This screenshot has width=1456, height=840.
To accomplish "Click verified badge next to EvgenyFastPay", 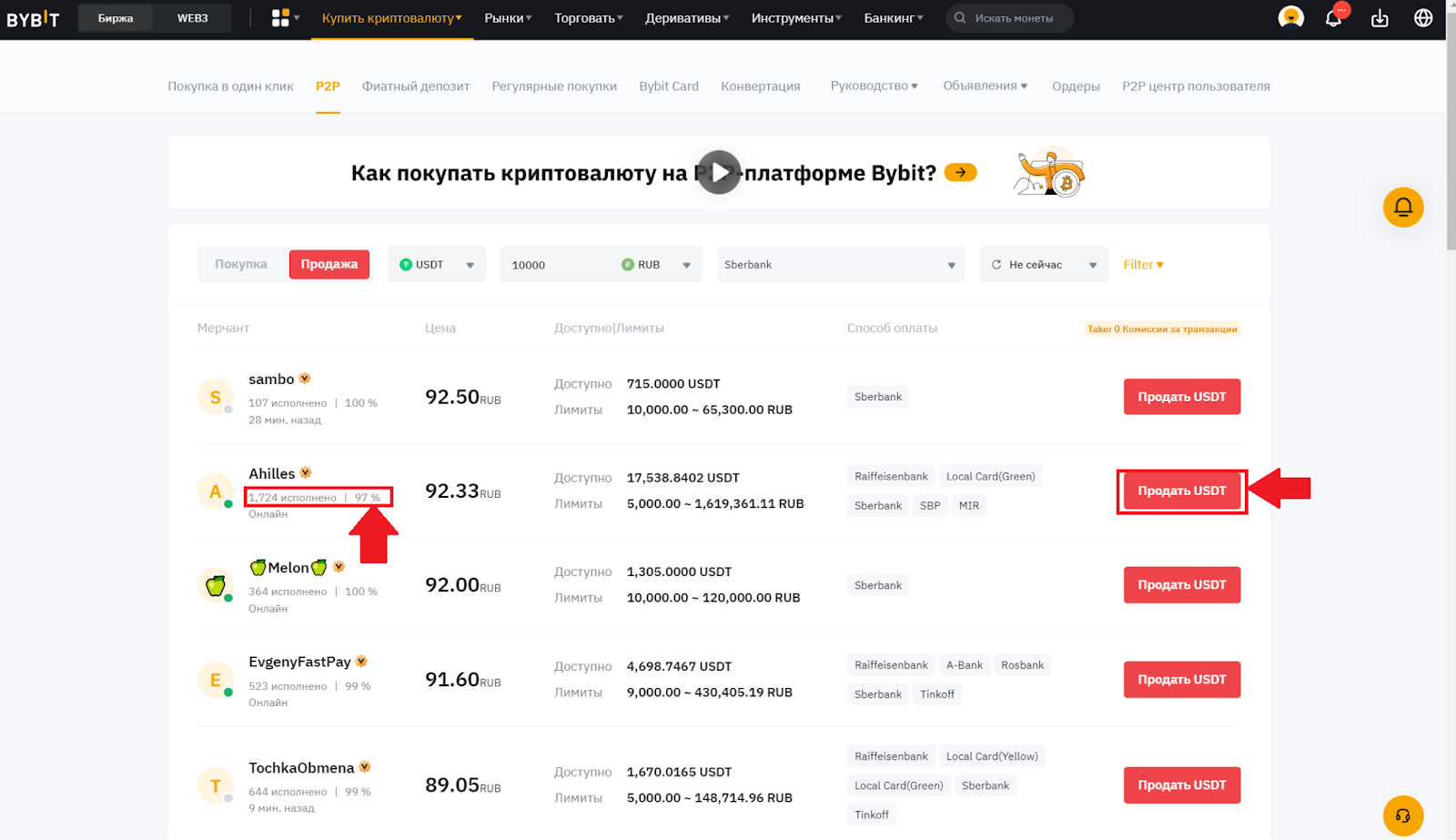I will click(361, 662).
